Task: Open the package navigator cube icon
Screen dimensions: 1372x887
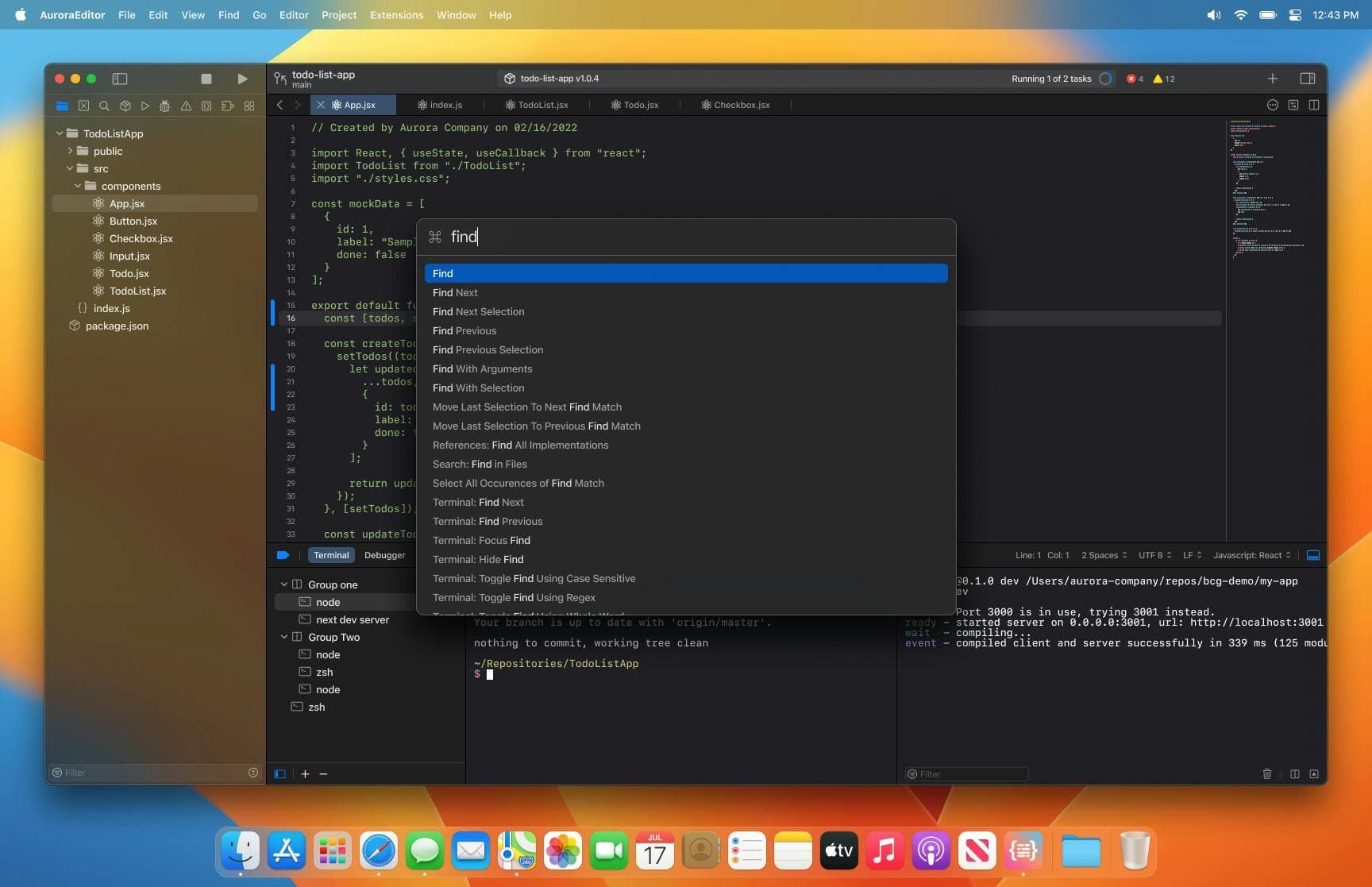Action: [125, 106]
